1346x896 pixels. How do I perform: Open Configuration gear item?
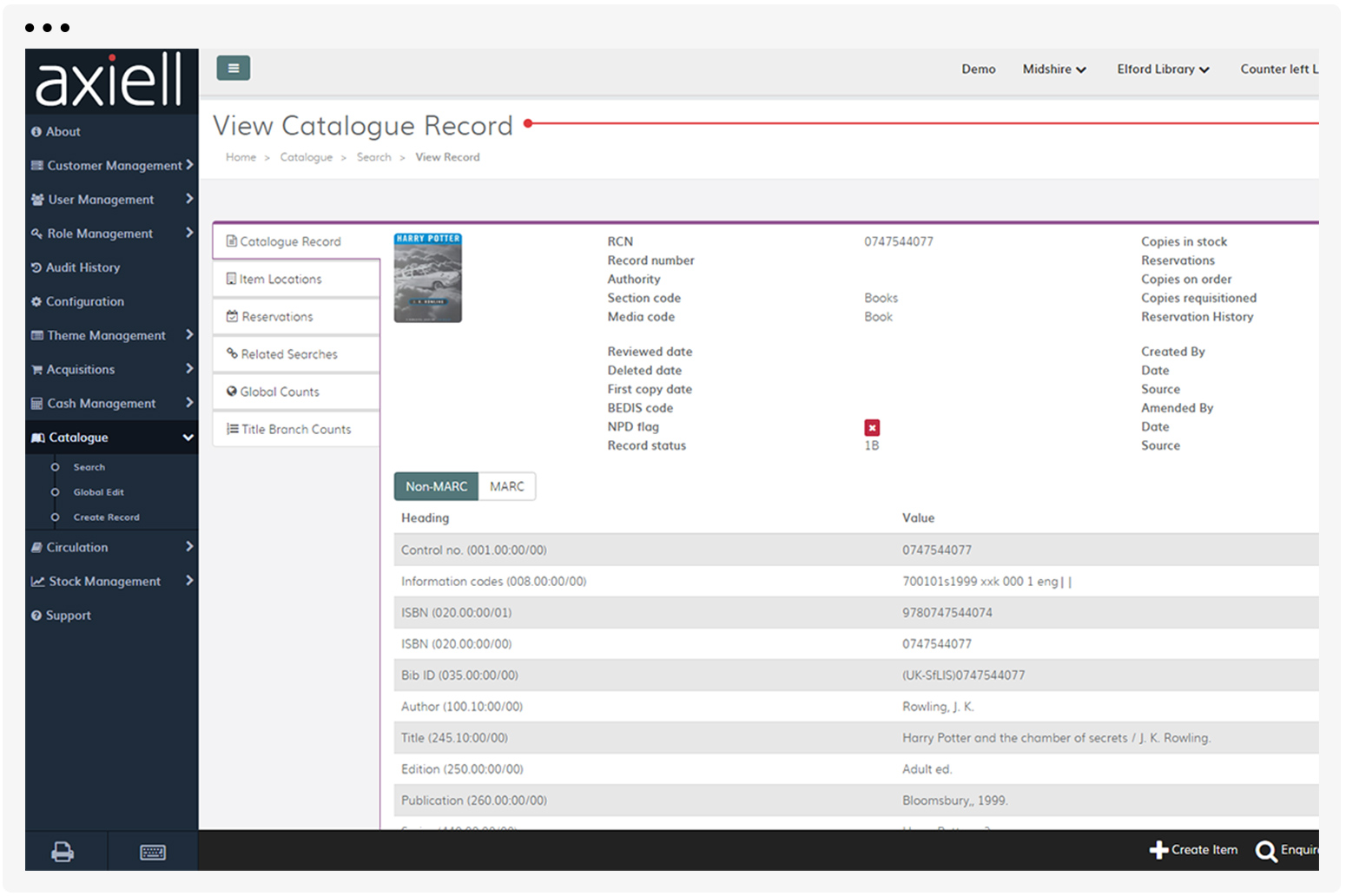tap(84, 301)
